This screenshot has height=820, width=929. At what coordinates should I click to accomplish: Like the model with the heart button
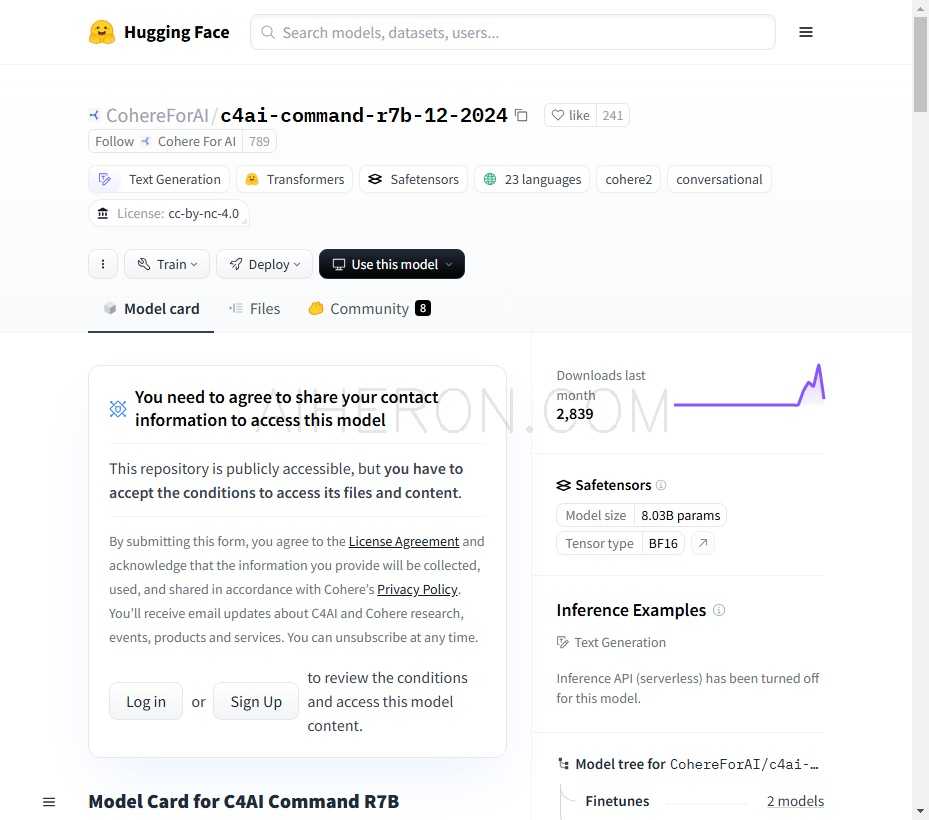point(571,115)
